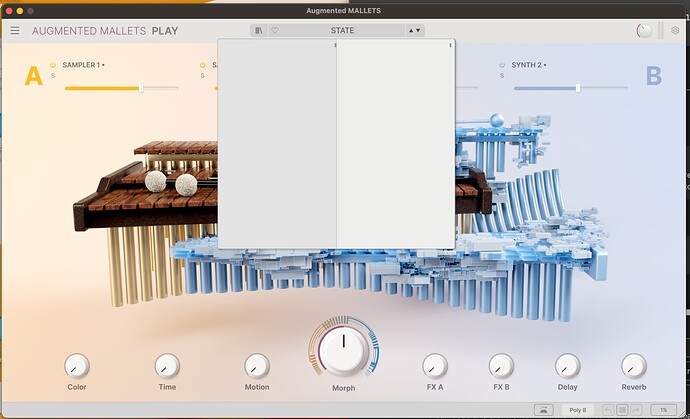Click the Motion macro knob
This screenshot has height=419, width=690.
(257, 366)
